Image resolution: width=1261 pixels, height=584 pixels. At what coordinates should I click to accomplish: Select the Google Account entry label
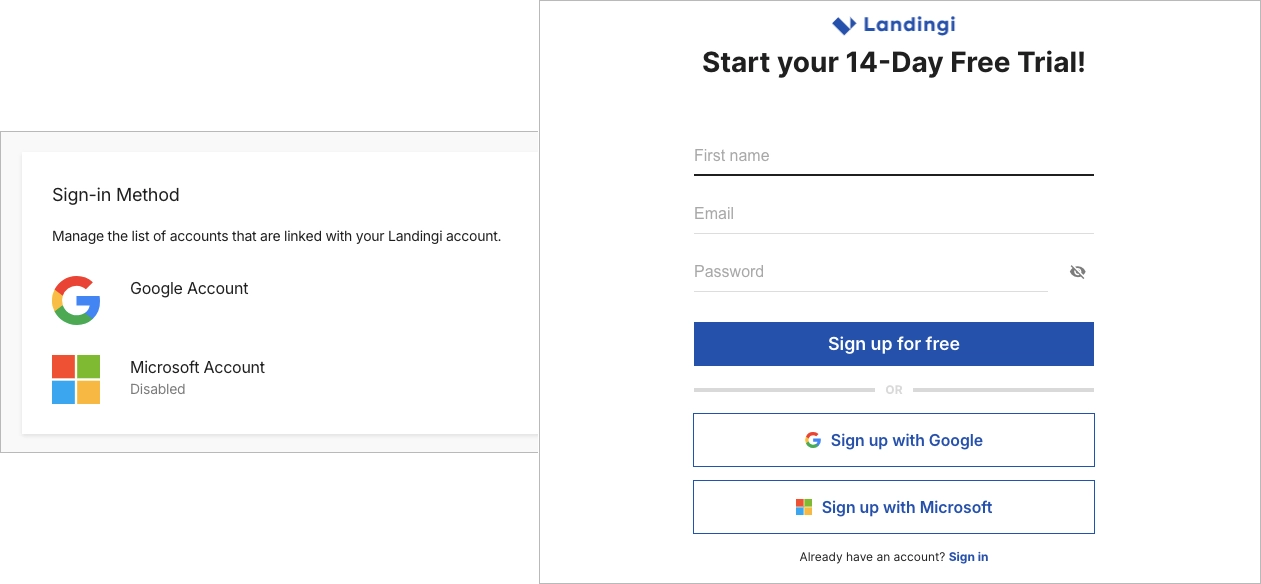[x=189, y=288]
